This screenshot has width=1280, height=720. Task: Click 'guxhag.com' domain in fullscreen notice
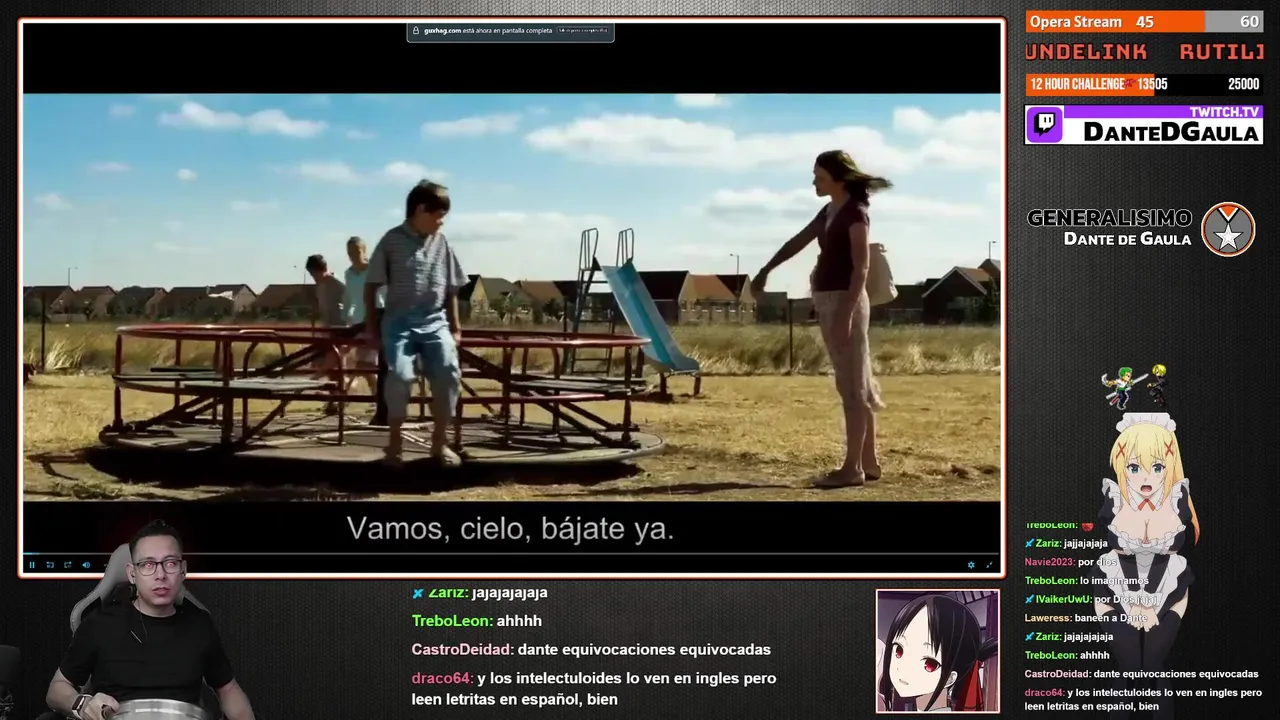click(442, 31)
